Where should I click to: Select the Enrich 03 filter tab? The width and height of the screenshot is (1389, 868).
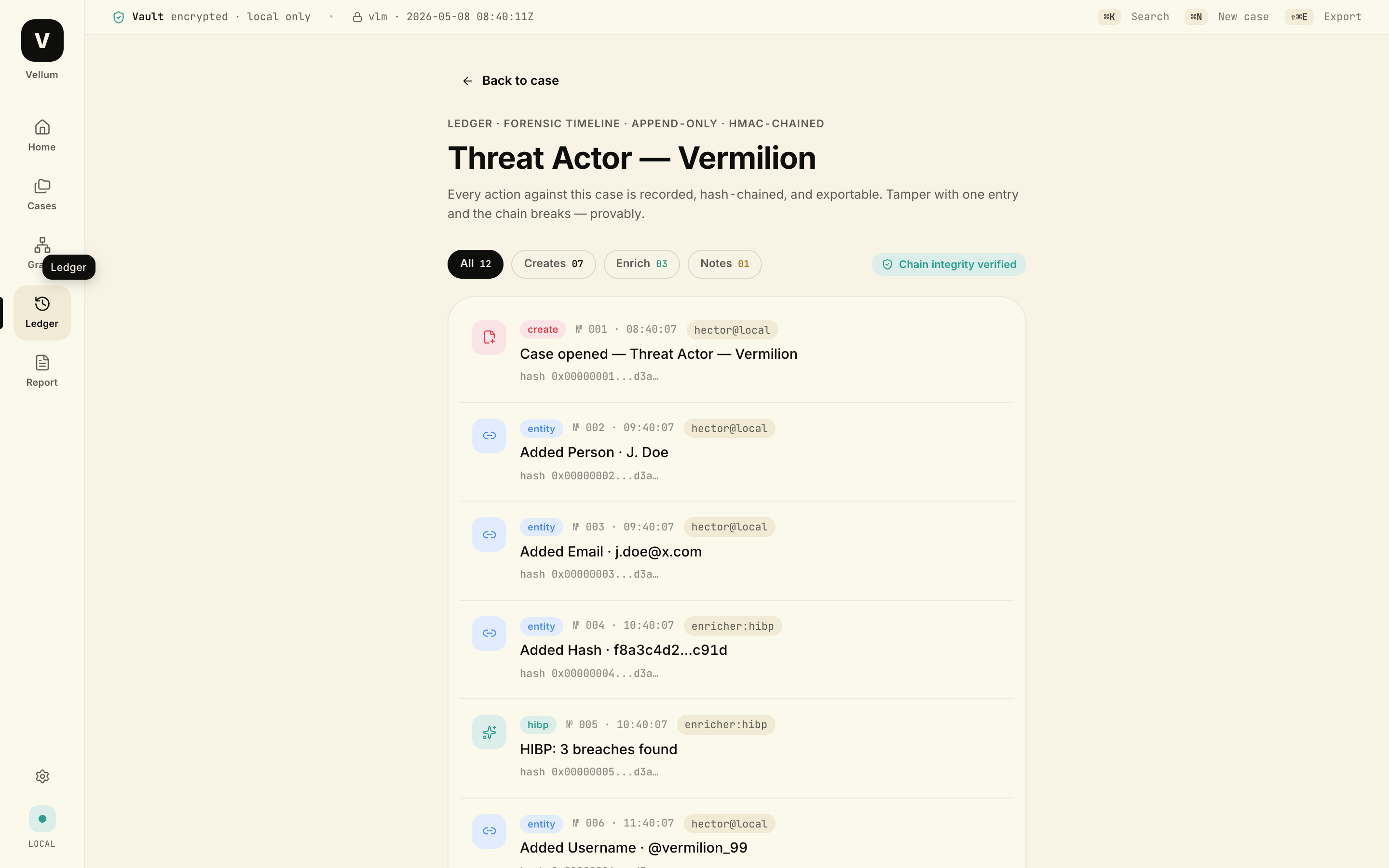[x=642, y=264]
